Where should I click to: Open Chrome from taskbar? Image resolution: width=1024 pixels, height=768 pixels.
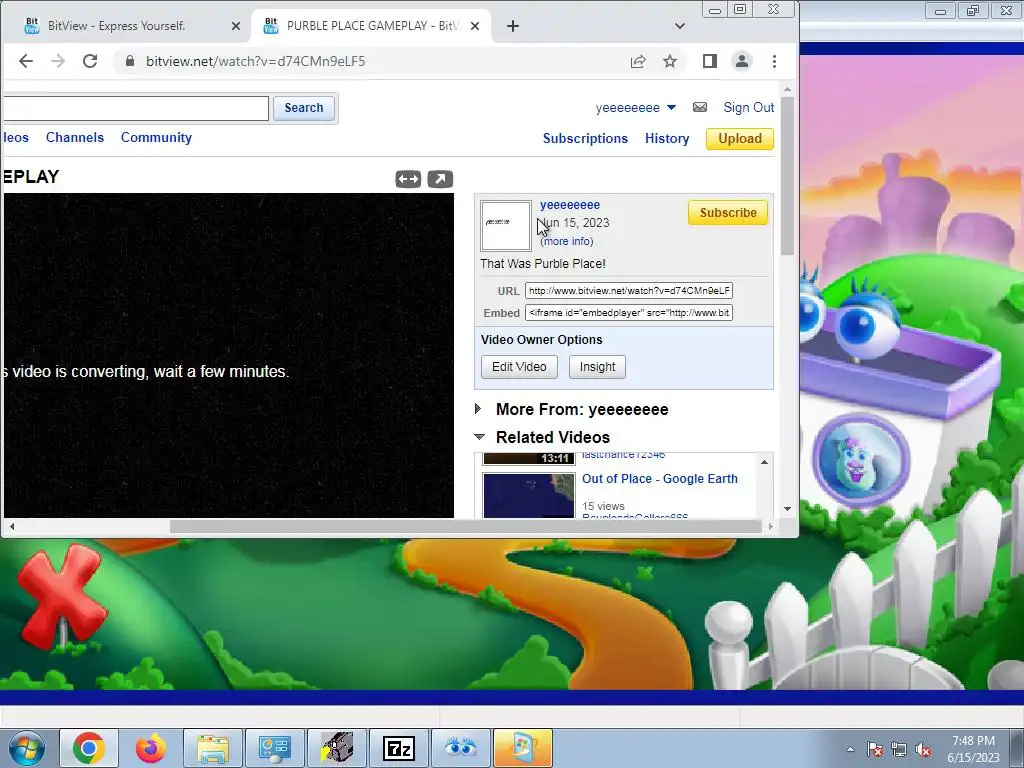[89, 748]
